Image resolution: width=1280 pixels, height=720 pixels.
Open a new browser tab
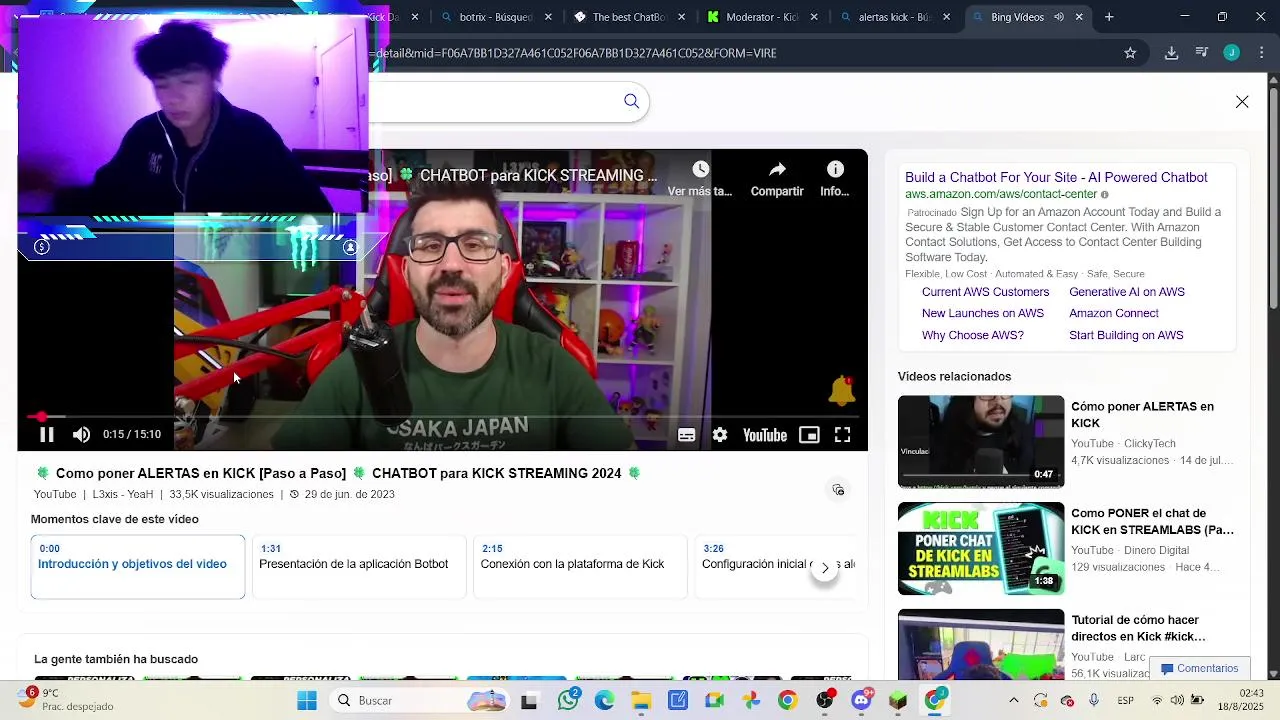[1109, 17]
